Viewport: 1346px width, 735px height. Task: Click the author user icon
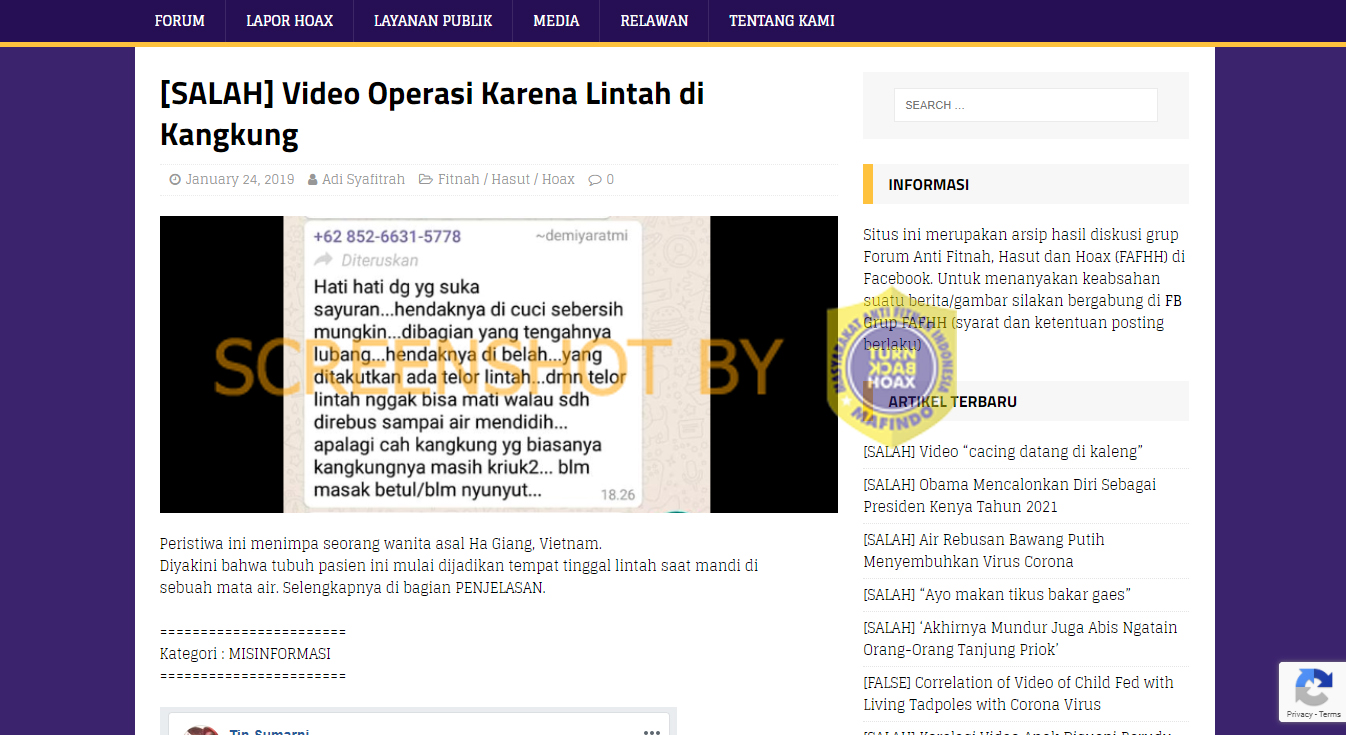pyautogui.click(x=313, y=180)
